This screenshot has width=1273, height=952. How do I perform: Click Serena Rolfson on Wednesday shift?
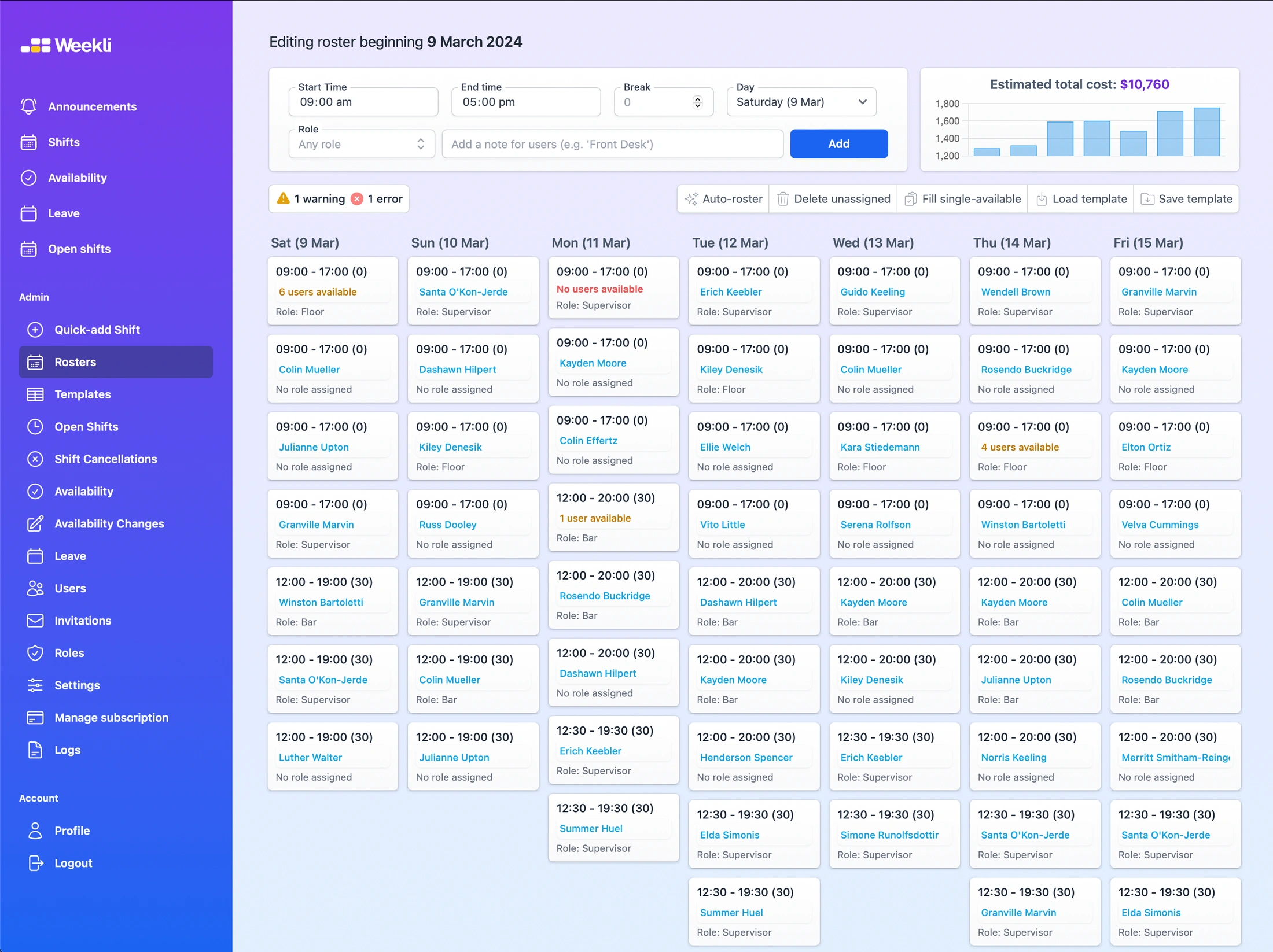point(875,525)
